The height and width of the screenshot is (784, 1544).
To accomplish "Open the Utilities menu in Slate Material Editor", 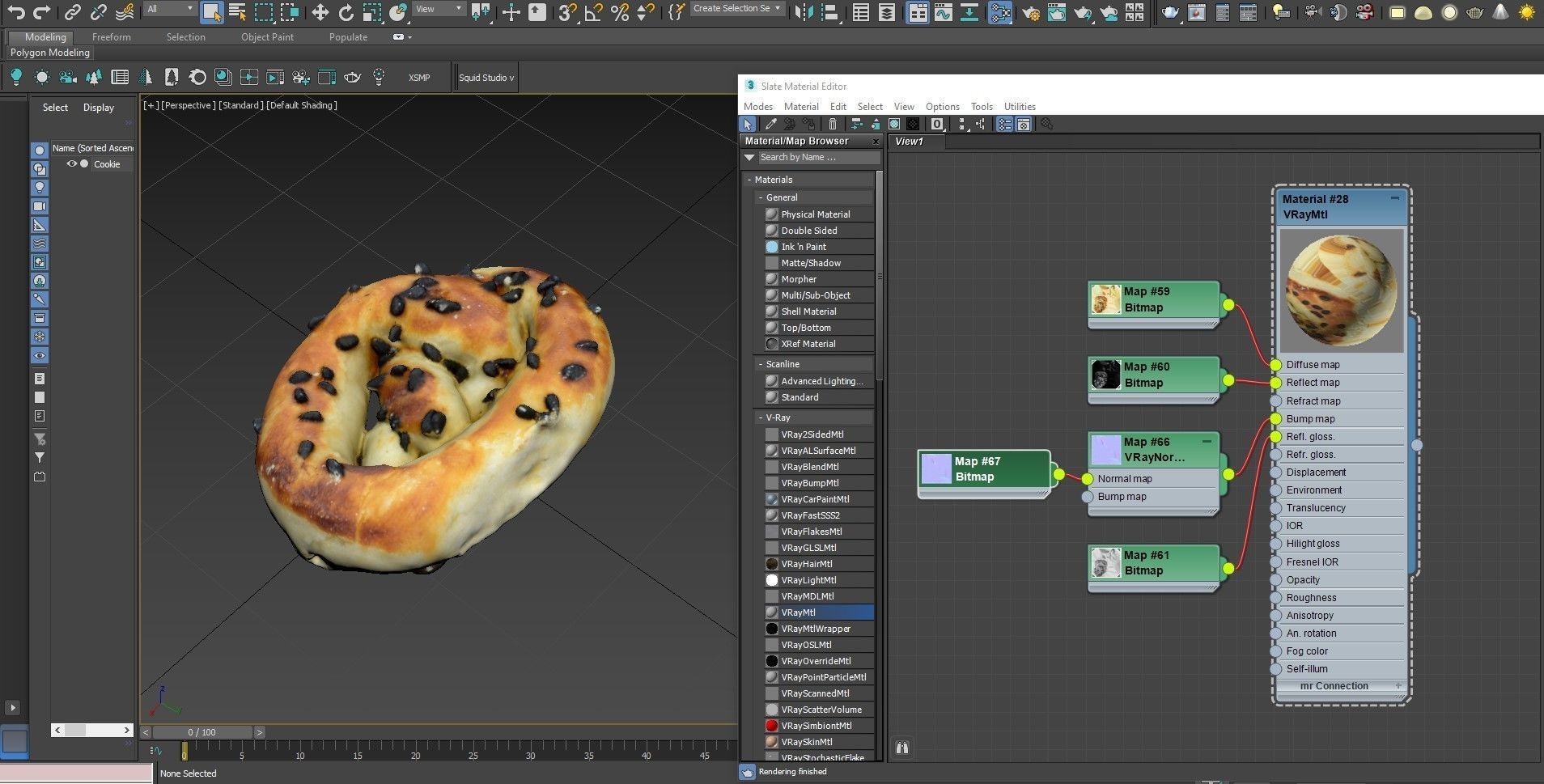I will (1020, 107).
